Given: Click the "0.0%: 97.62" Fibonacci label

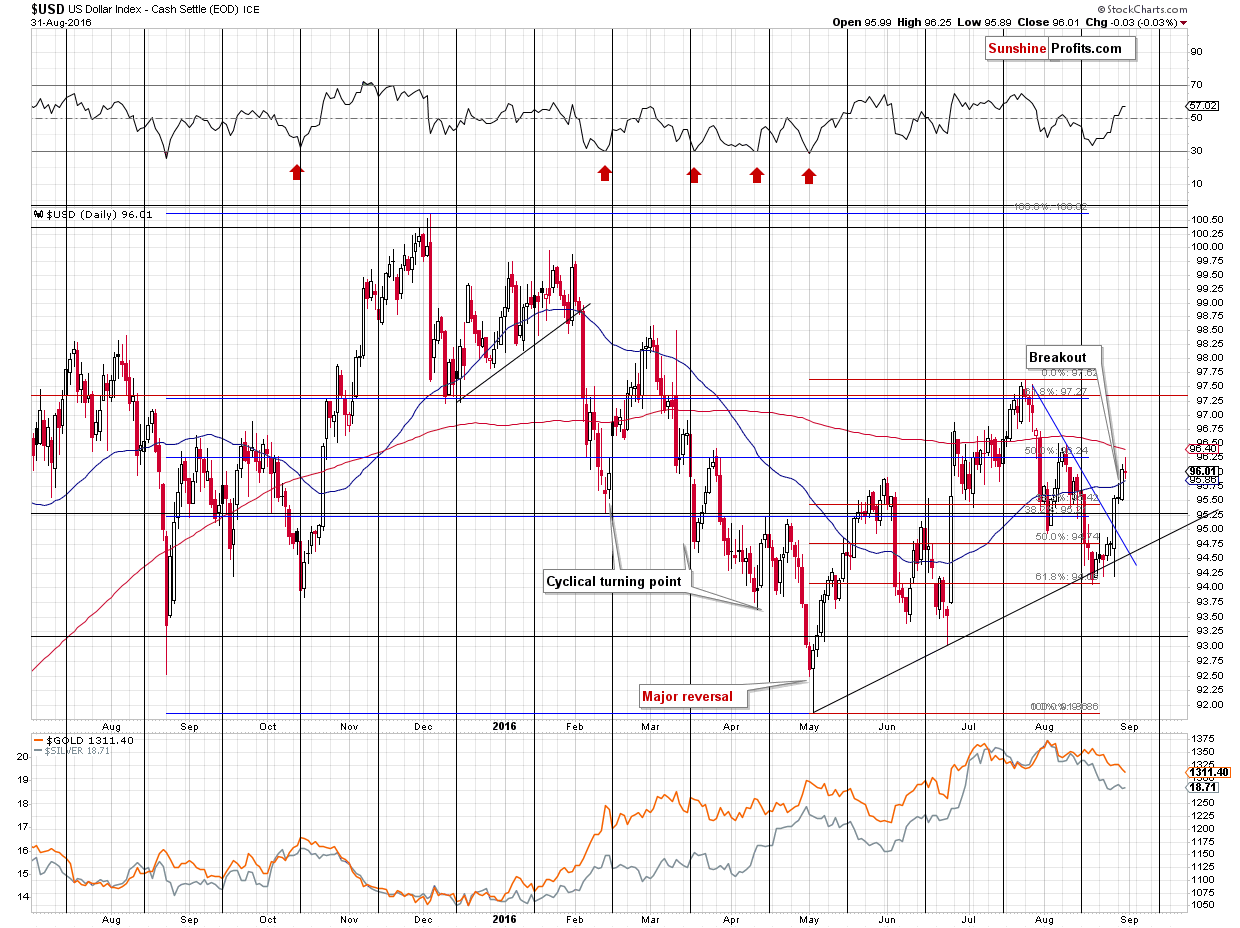Looking at the screenshot, I should [1071, 374].
